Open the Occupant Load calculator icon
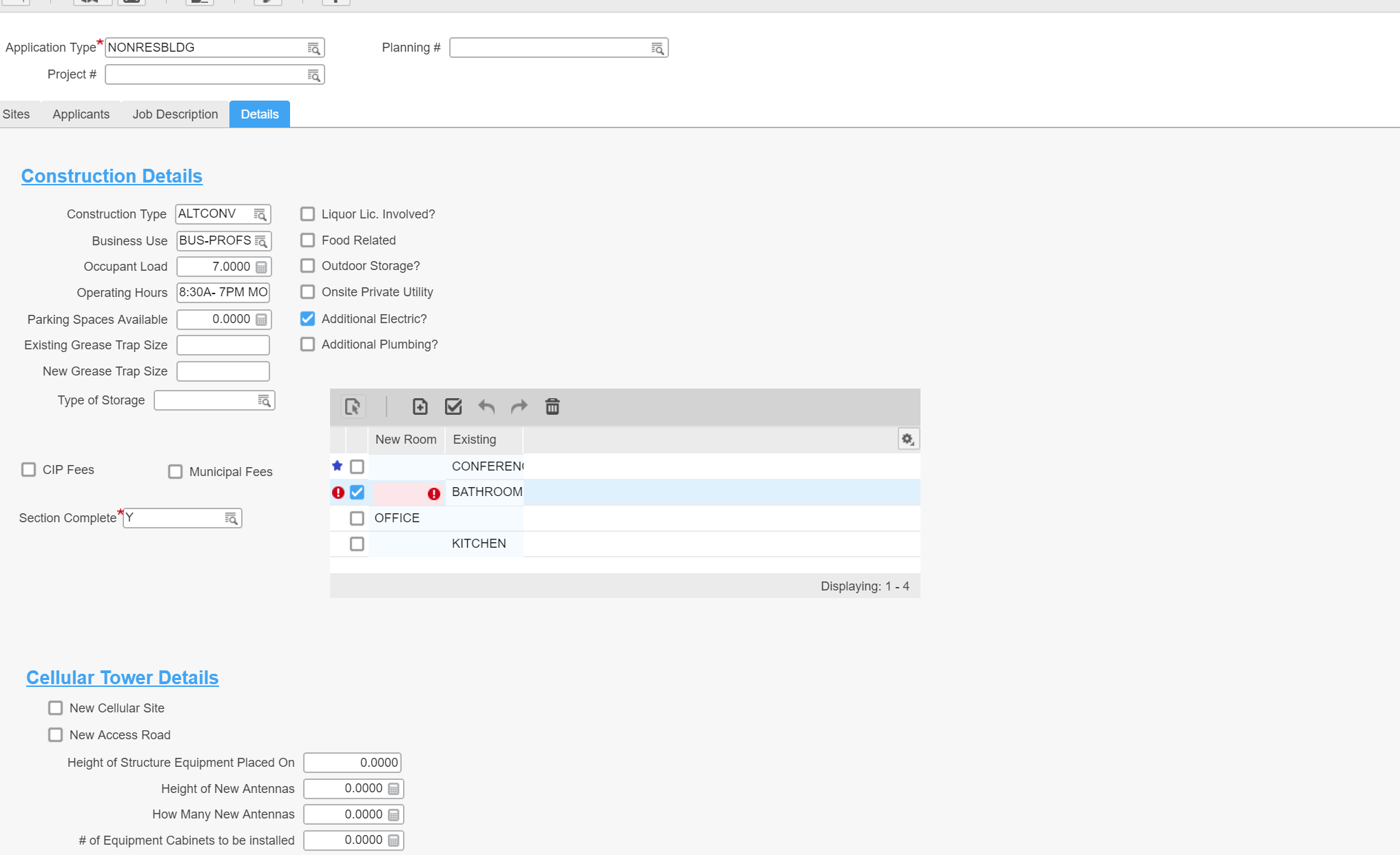Image resolution: width=1400 pixels, height=855 pixels. pos(261,267)
